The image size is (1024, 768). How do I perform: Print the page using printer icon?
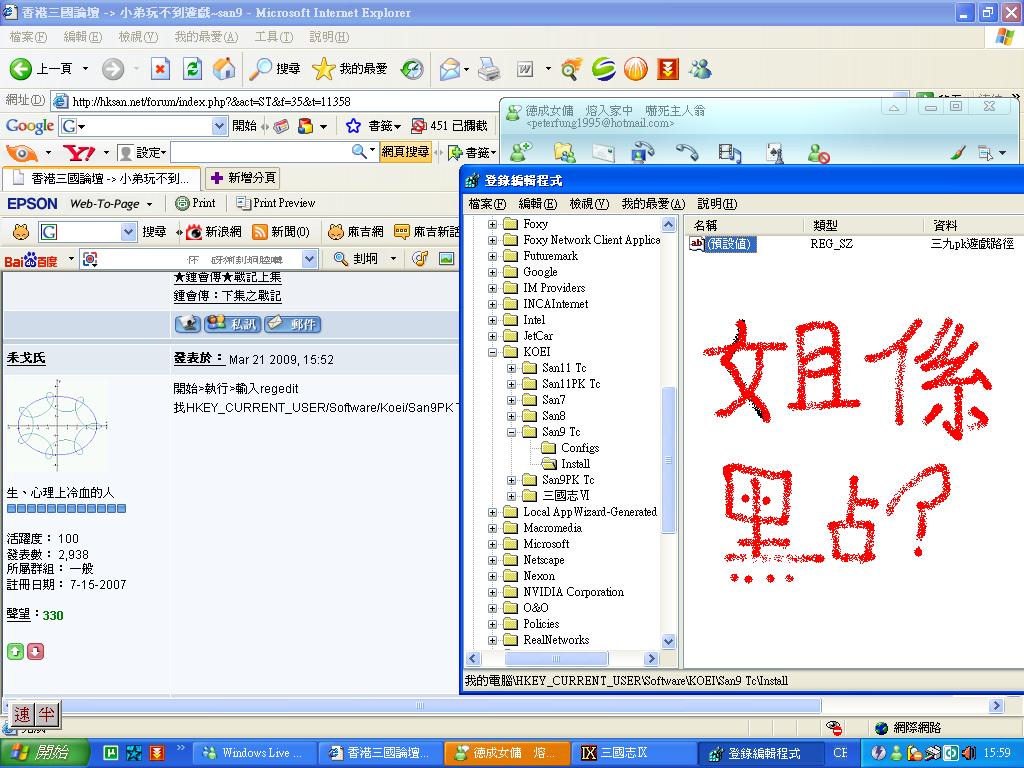pyautogui.click(x=488, y=69)
